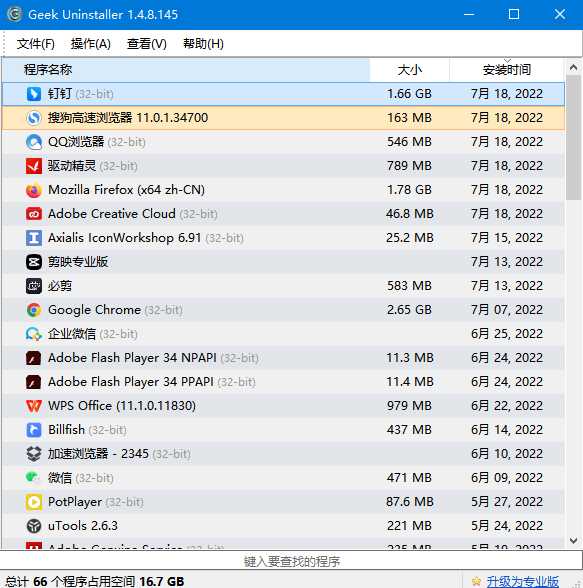Click the 企业微信 icon
583x588 pixels.
point(34,334)
